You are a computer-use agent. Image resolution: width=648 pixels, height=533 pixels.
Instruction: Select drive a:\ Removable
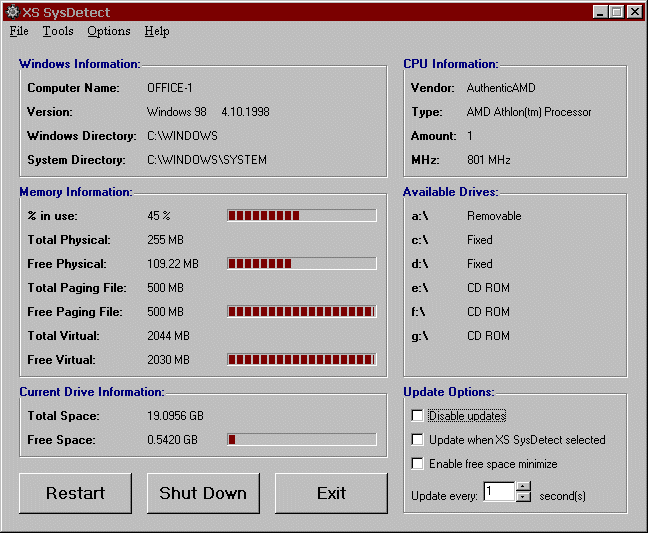click(466, 216)
